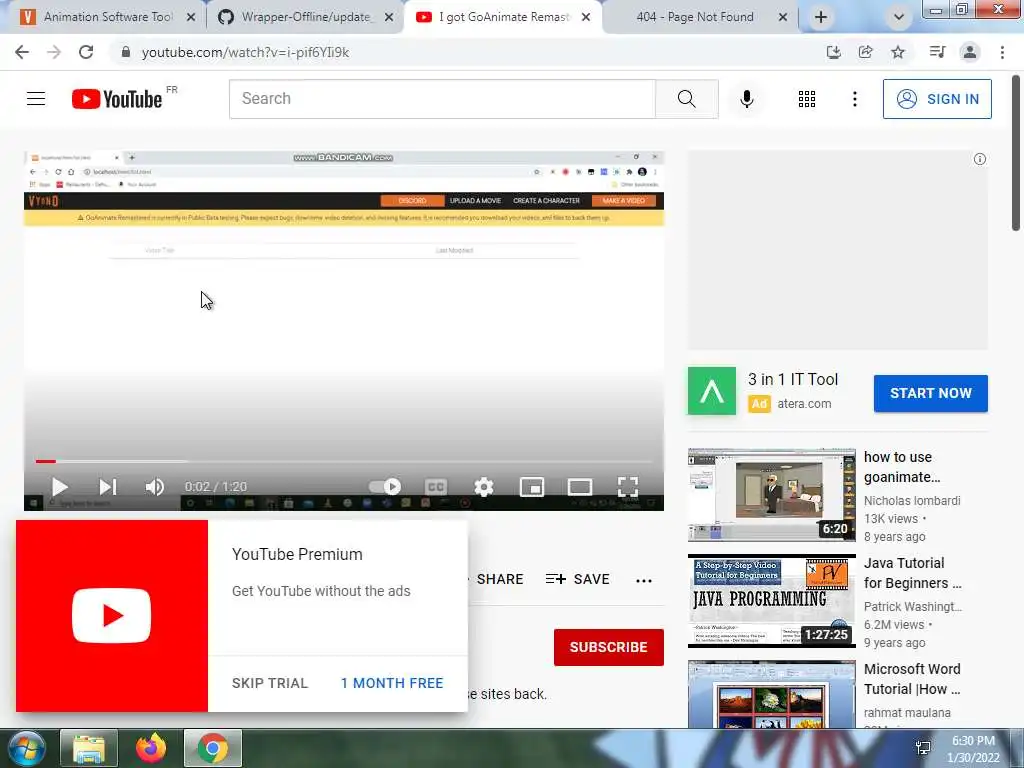Click START NOW on the ad
Image resolution: width=1024 pixels, height=768 pixels.
(x=931, y=393)
